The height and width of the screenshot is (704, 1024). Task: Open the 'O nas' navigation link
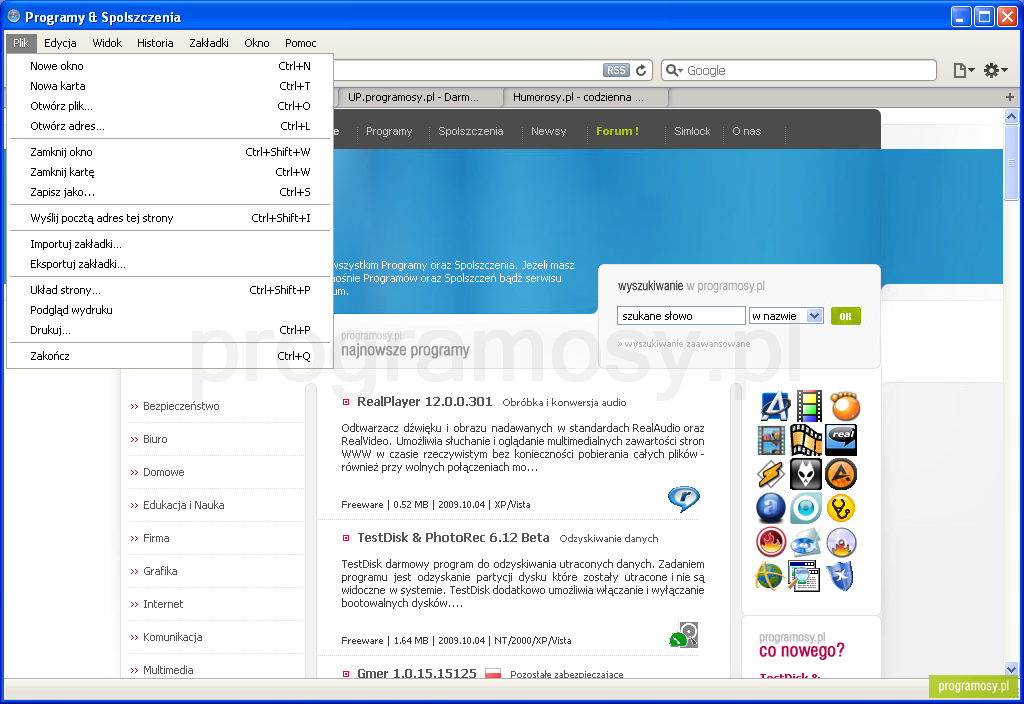(746, 131)
